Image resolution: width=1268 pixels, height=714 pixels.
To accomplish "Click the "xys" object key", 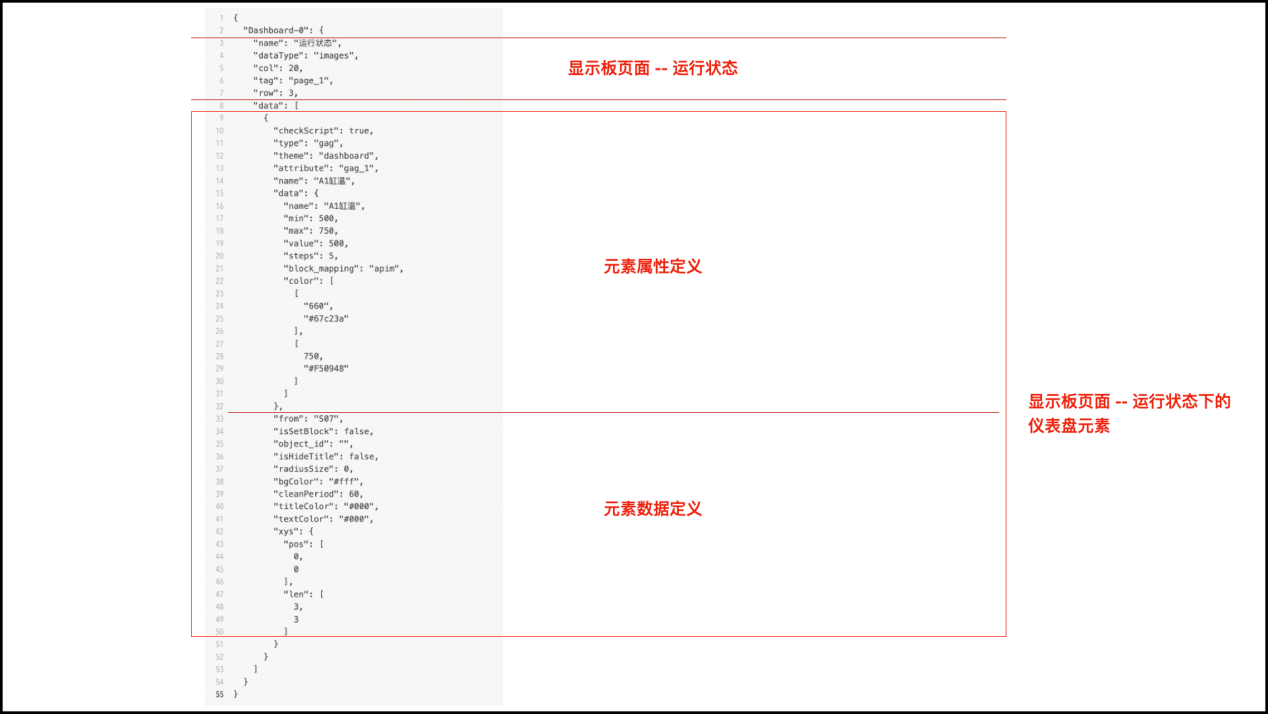I will point(286,531).
